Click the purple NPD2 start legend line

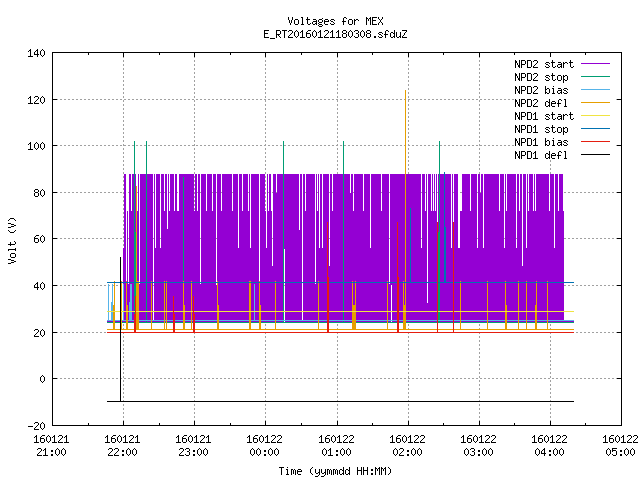tap(595, 64)
